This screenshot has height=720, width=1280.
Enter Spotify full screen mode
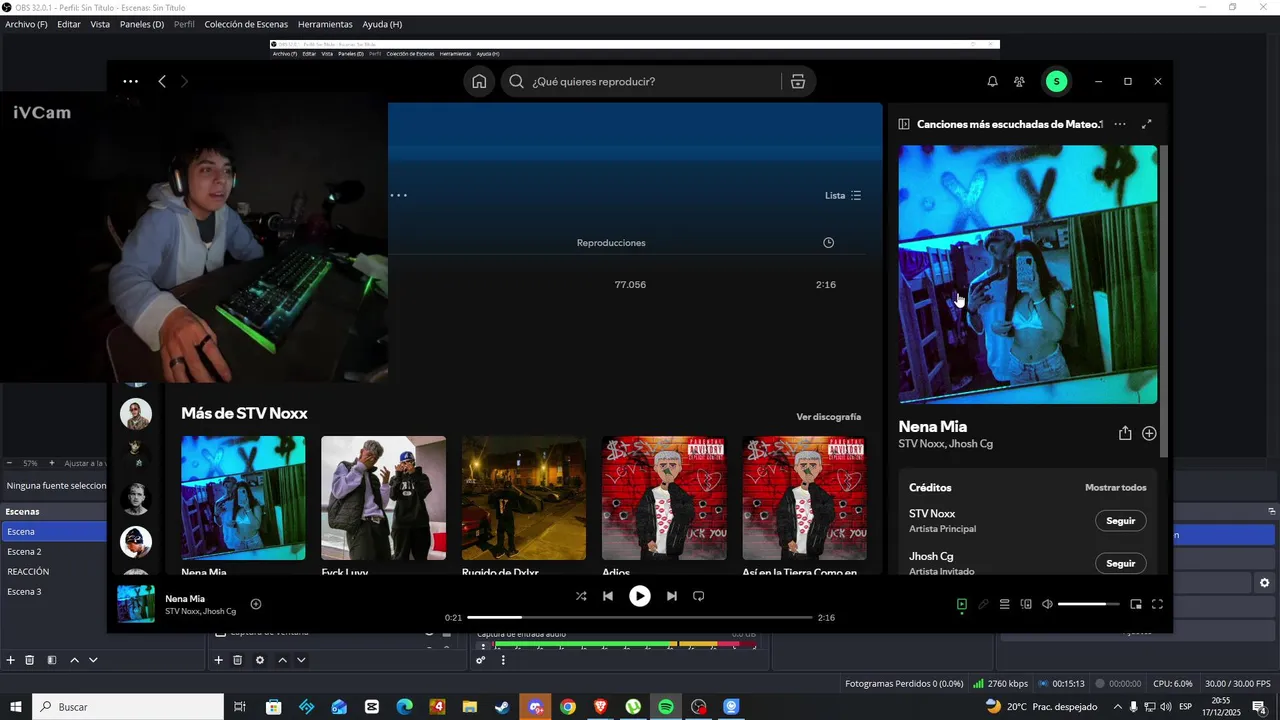[1157, 604]
